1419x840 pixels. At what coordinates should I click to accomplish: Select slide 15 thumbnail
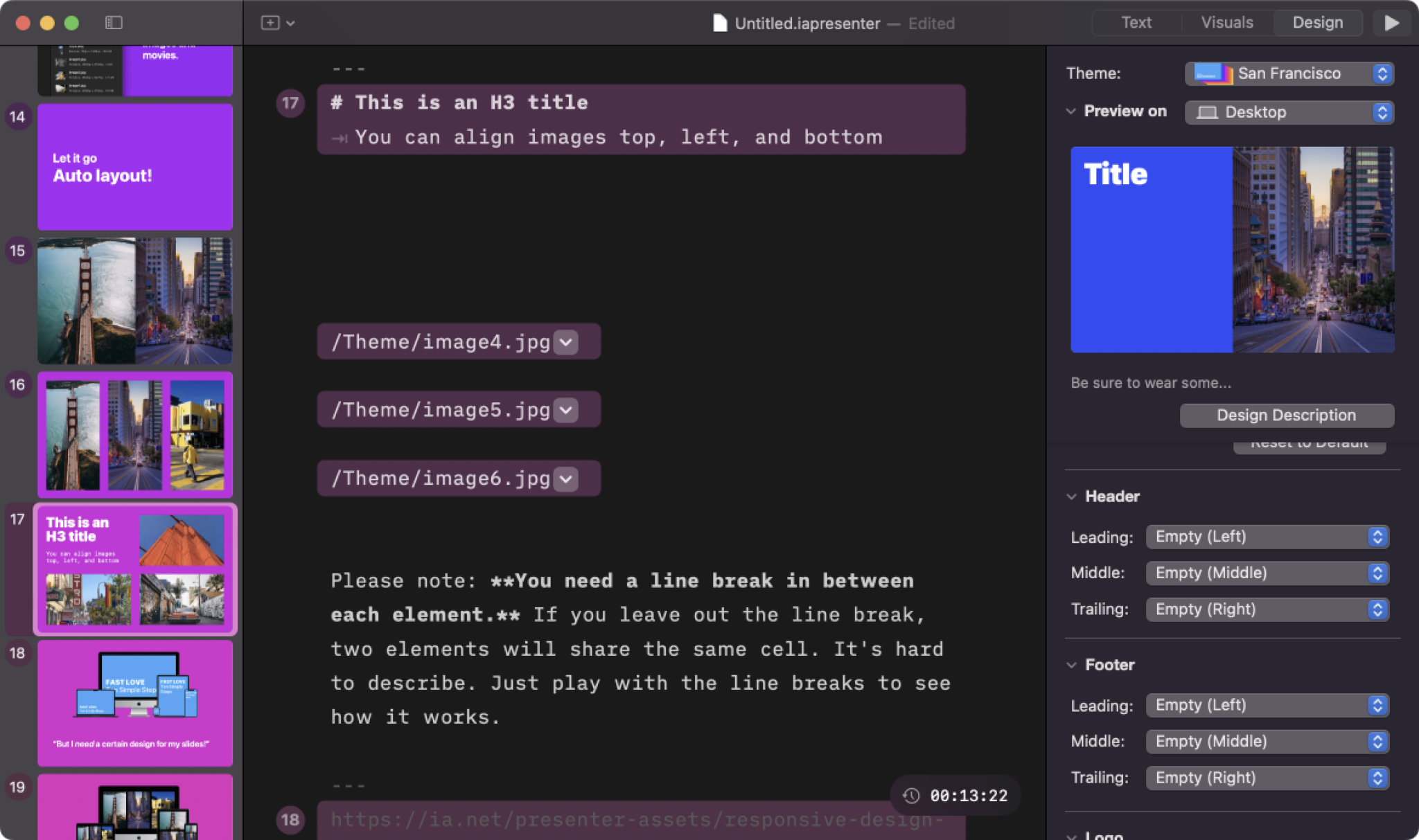(x=134, y=301)
